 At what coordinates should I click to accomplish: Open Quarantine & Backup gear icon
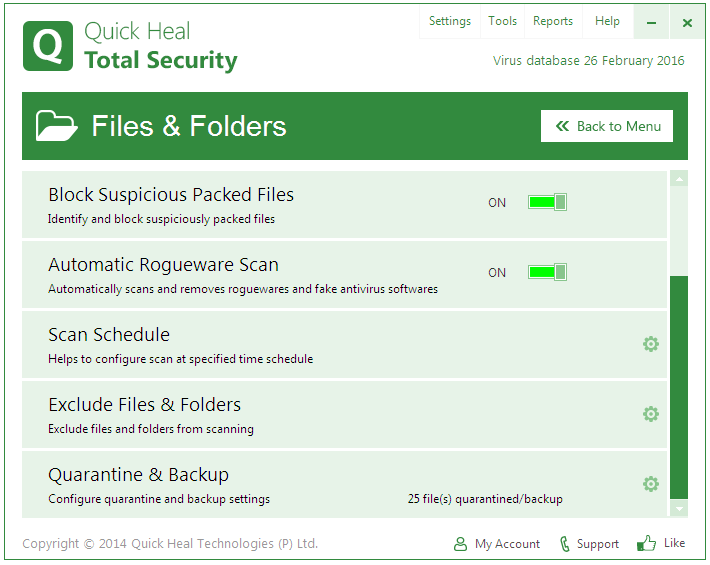pyautogui.click(x=651, y=484)
